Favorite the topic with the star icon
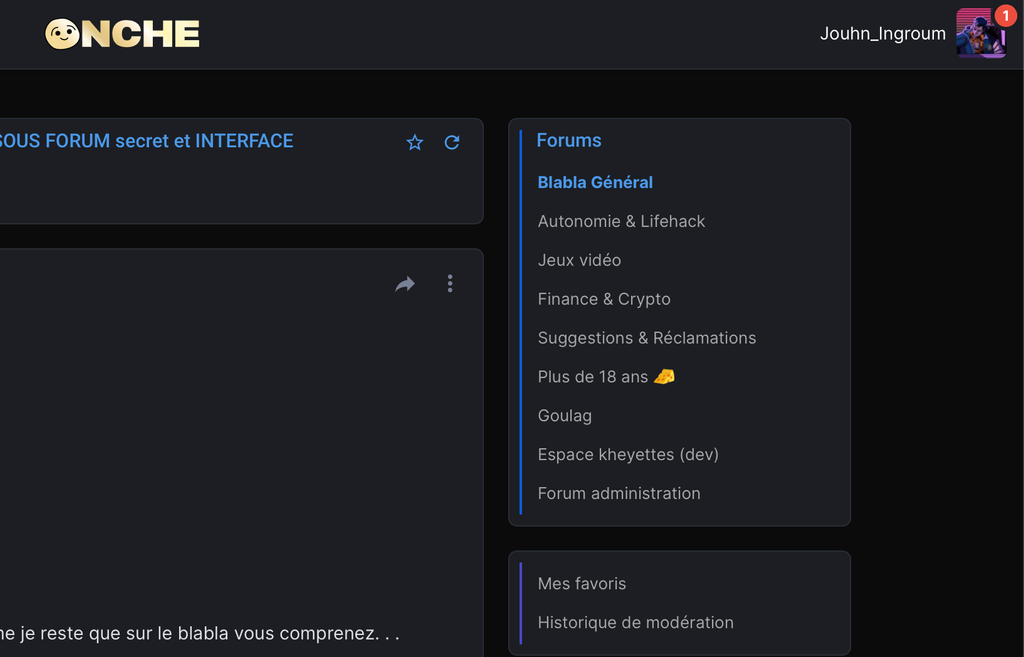Image resolution: width=1024 pixels, height=657 pixels. point(415,142)
